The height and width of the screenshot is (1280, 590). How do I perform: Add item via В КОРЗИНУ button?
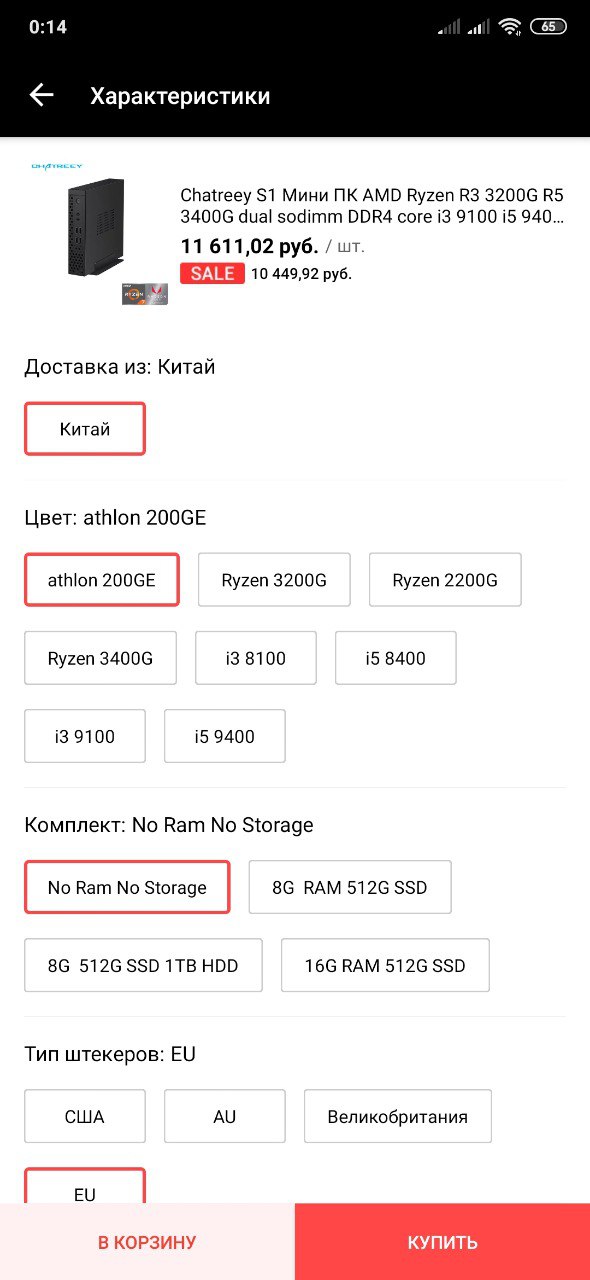[147, 1242]
